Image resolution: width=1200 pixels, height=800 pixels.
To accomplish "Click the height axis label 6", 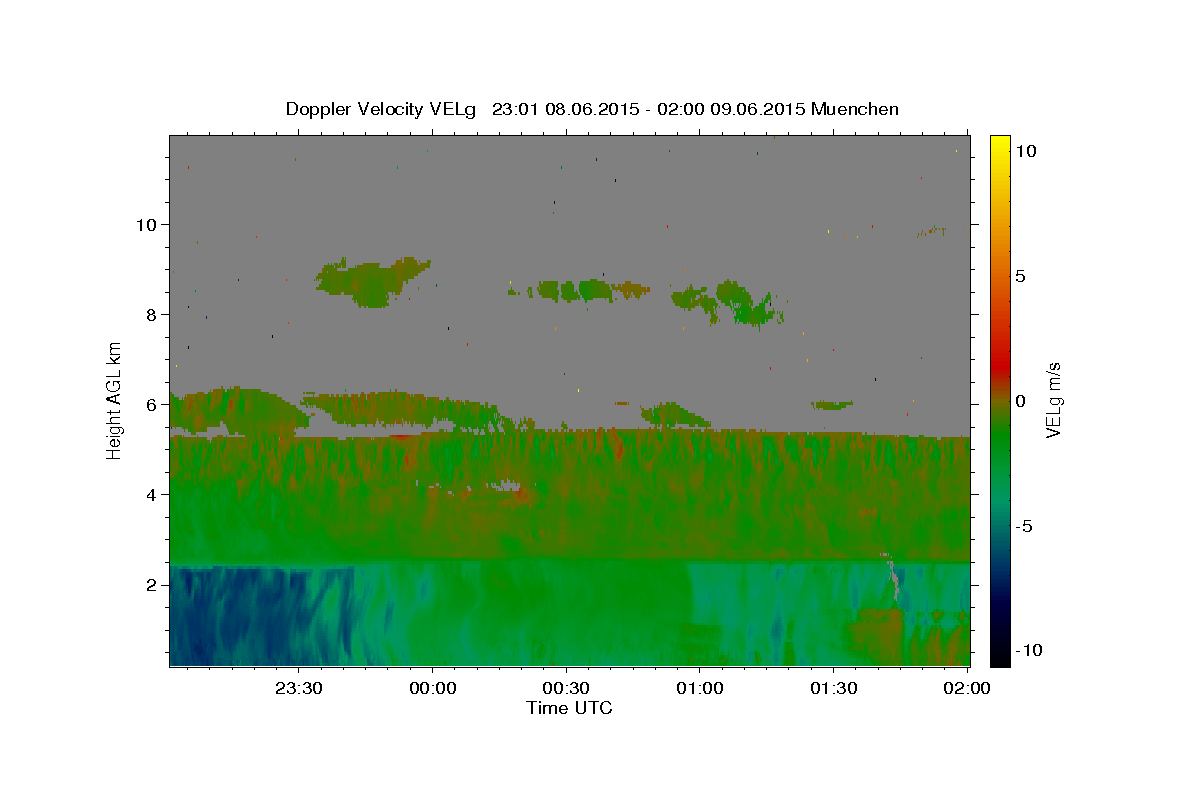I will 153,405.
